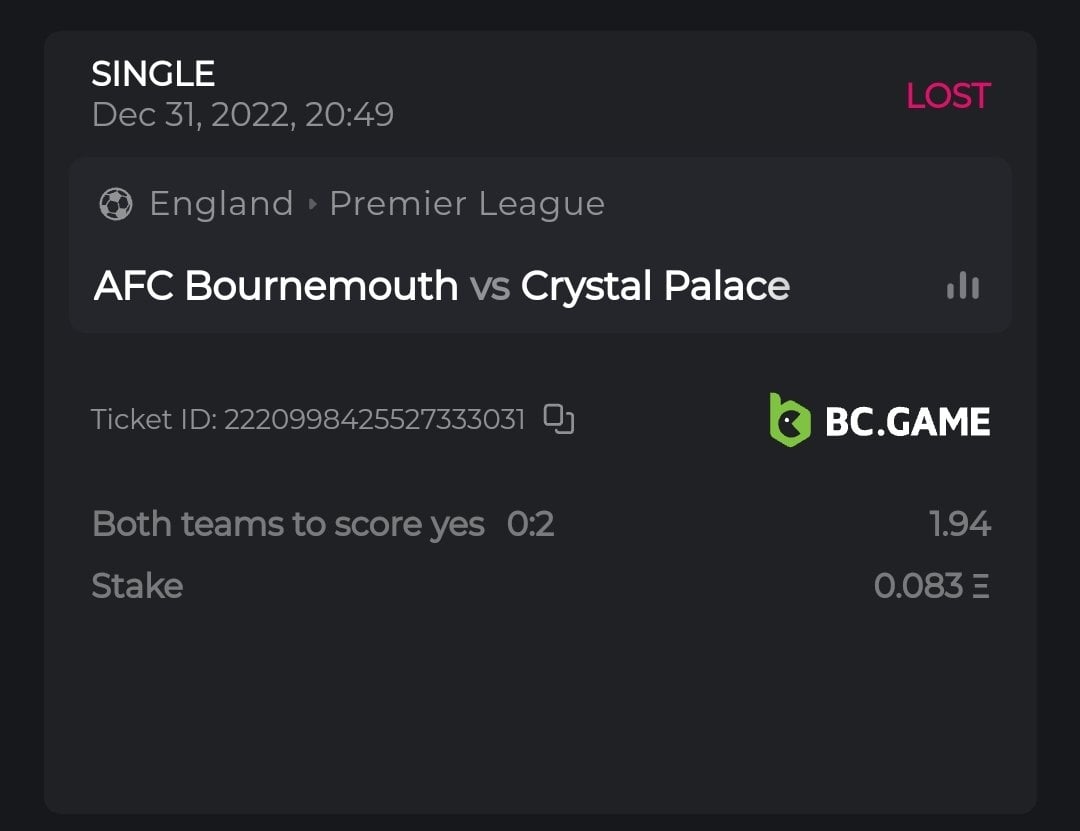This screenshot has width=1080, height=831.
Task: Click the Ethereum currency symbol by stake
Action: (x=980, y=586)
